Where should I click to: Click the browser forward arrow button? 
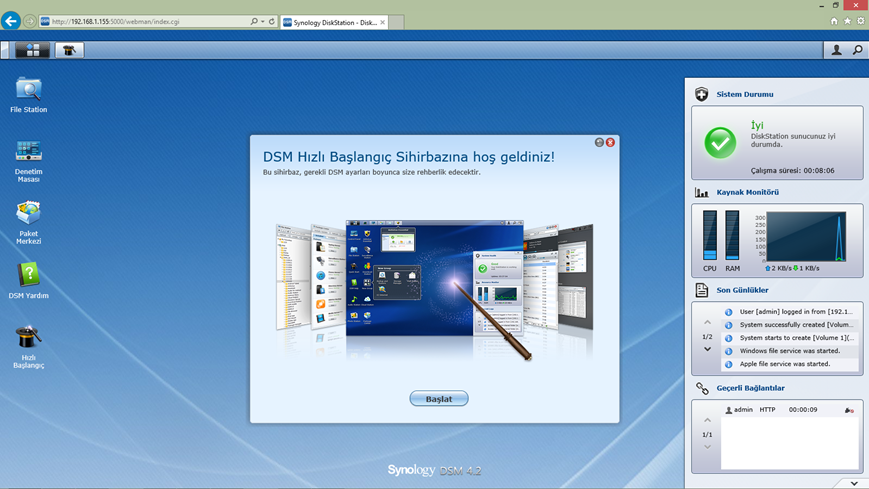coord(29,21)
